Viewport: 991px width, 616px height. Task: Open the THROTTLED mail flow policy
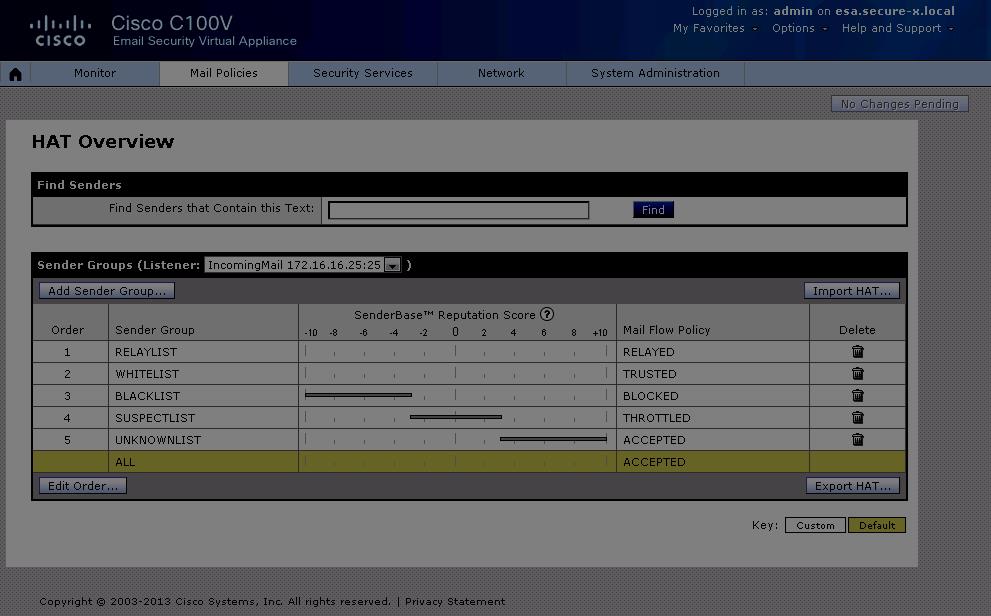657,418
